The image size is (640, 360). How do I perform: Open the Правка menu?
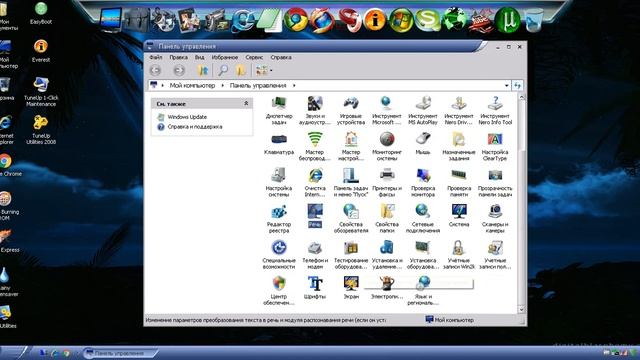(178, 58)
